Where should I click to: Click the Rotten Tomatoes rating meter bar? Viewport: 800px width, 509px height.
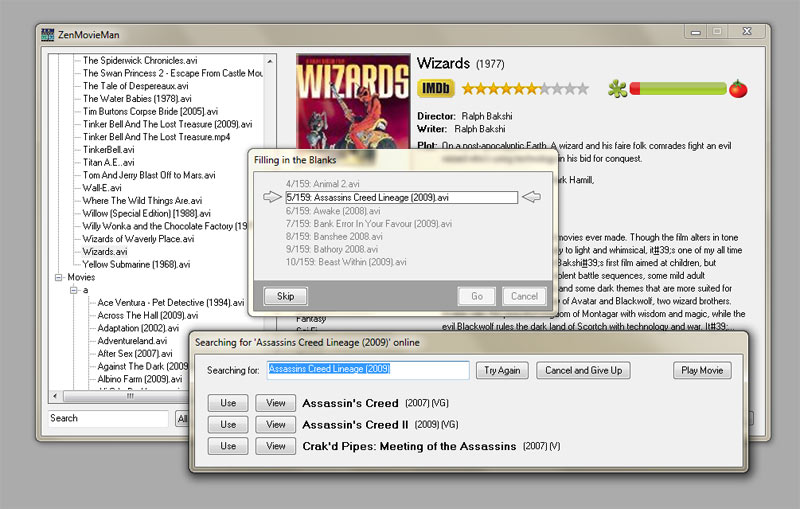pyautogui.click(x=678, y=89)
